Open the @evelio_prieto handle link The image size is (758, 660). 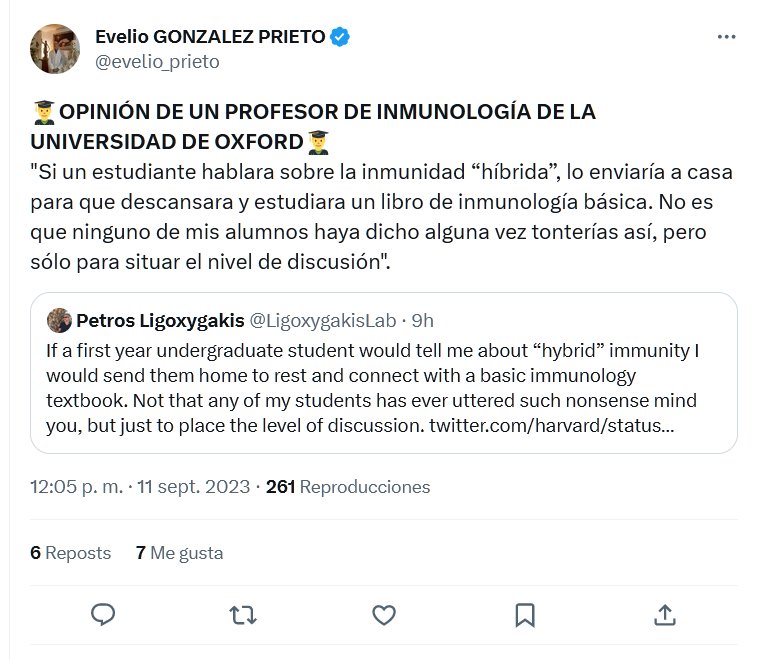coord(156,61)
